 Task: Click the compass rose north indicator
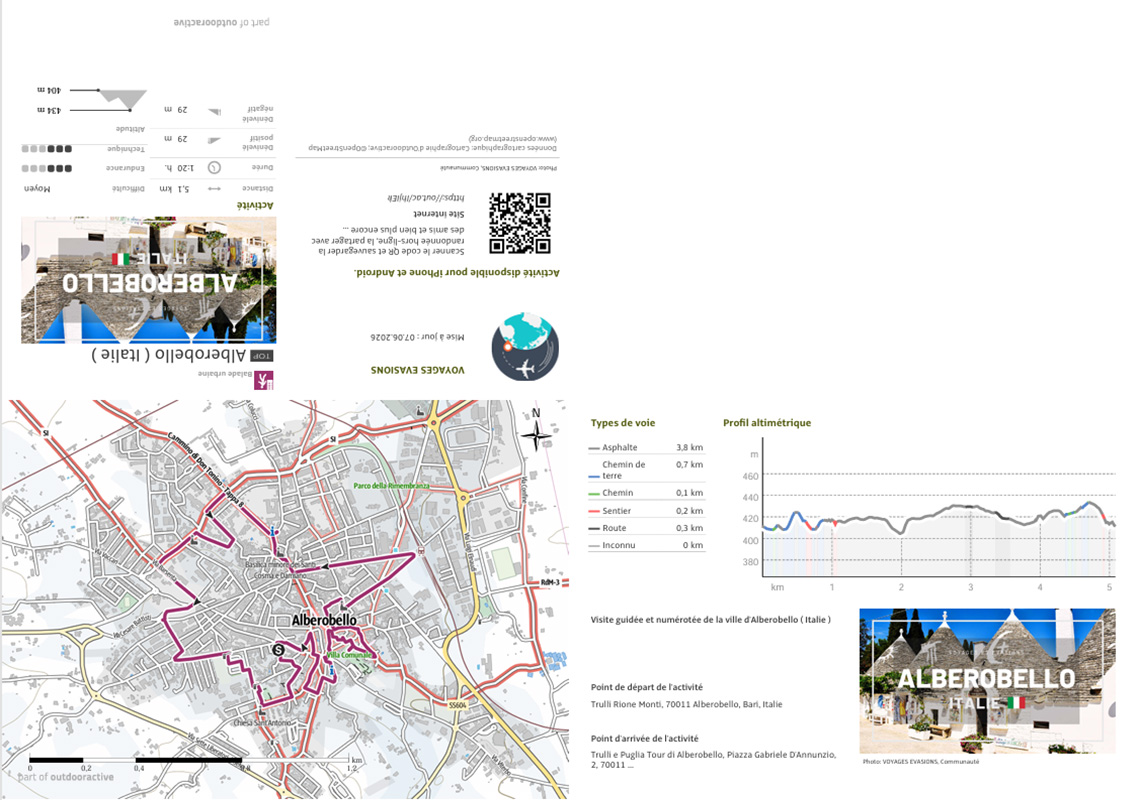[x=536, y=431]
